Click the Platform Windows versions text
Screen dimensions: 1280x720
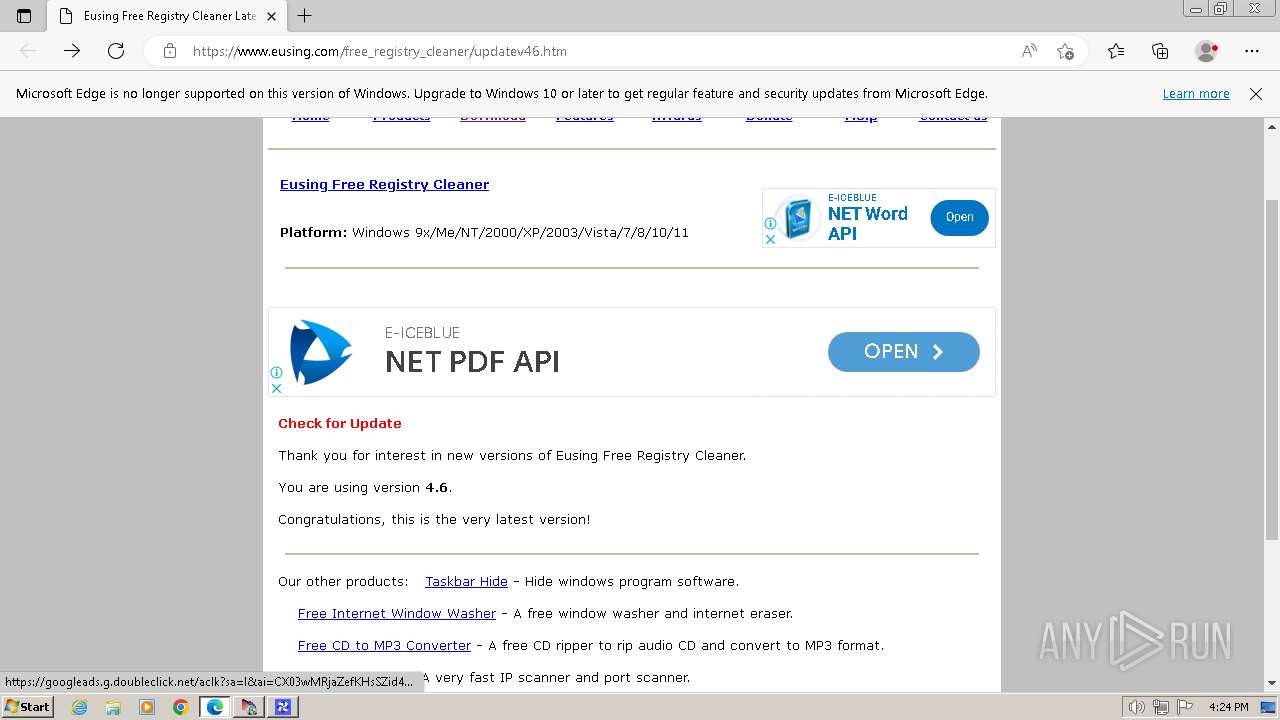[484, 232]
